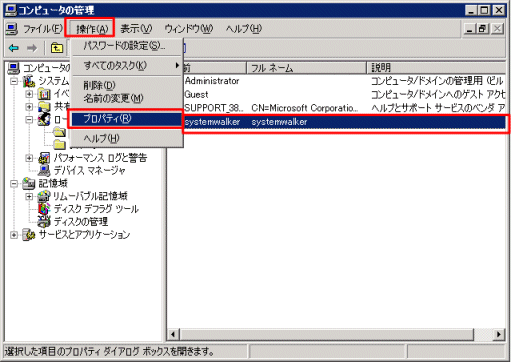
Task: Minimize the inner MDI child window
Action: coord(469,29)
